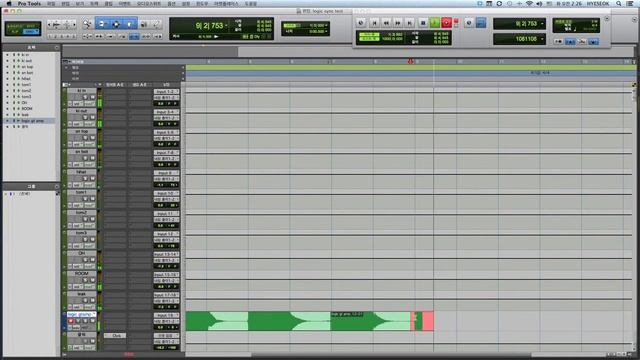The width and height of the screenshot is (640, 360).
Task: Open the Input 3-4 selector on ki out
Action: (x=166, y=112)
